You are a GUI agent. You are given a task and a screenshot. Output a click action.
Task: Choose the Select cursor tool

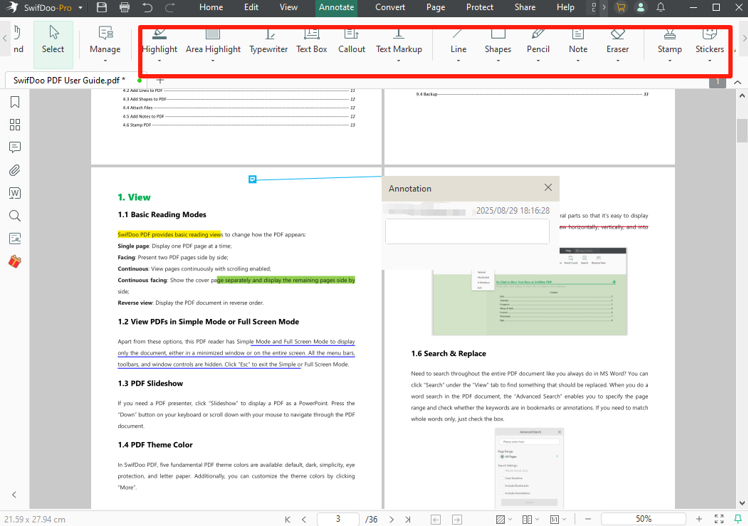53,44
